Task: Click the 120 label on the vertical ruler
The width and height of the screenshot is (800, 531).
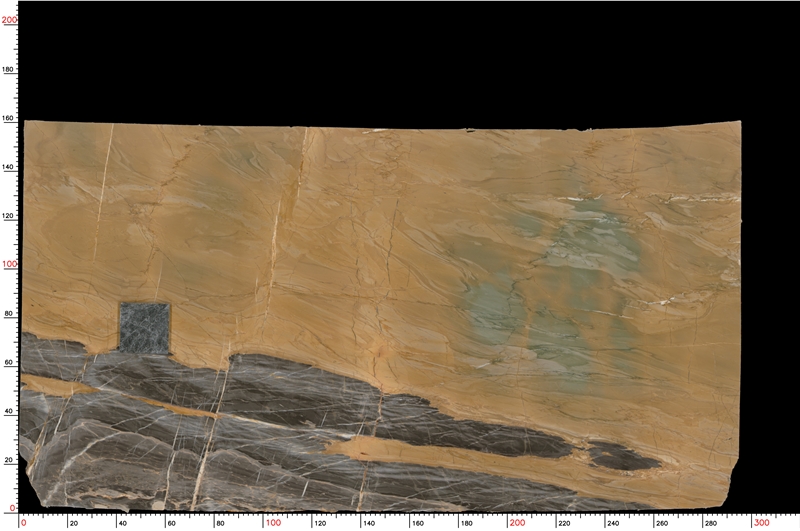Action: coord(9,216)
